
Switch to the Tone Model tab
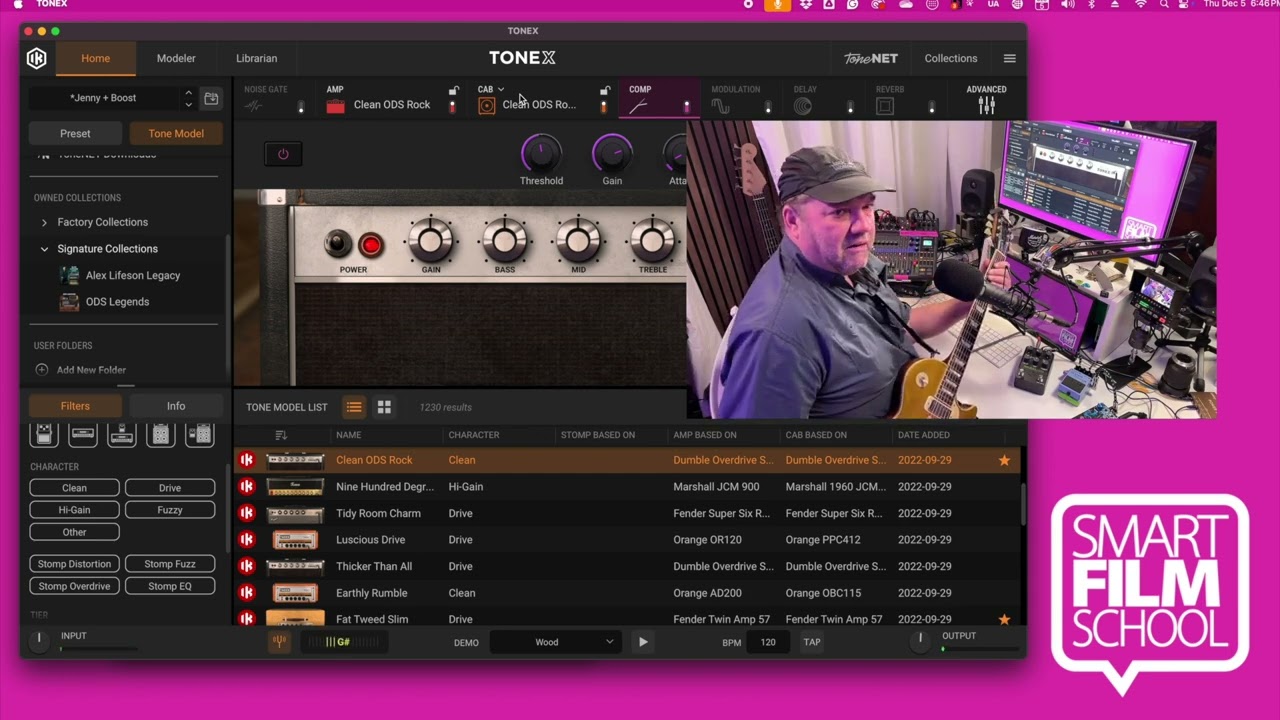[x=176, y=133]
